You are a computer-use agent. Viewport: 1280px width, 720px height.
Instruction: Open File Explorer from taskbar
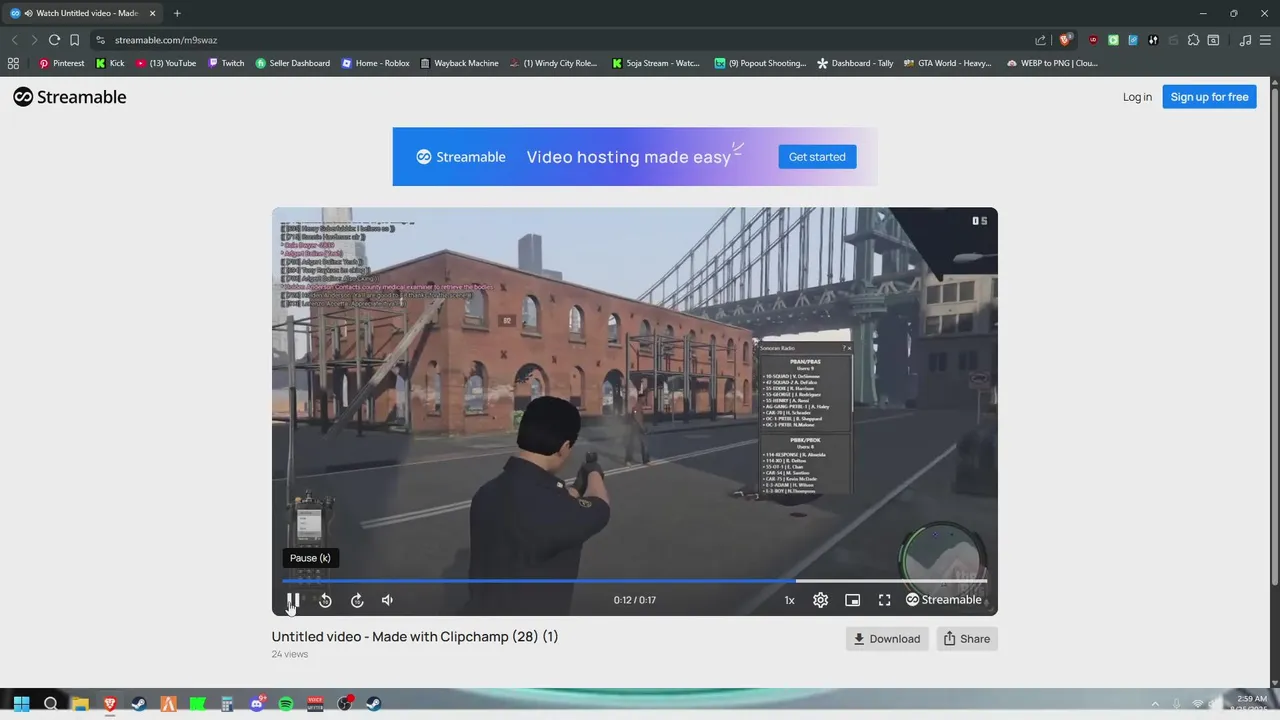click(x=80, y=704)
